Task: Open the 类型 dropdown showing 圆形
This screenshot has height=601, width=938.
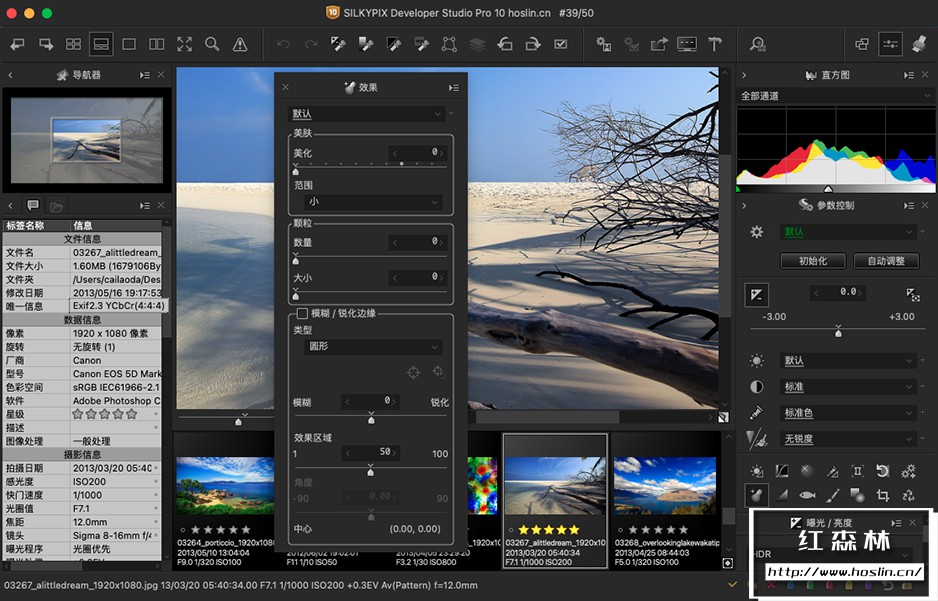Action: (373, 347)
